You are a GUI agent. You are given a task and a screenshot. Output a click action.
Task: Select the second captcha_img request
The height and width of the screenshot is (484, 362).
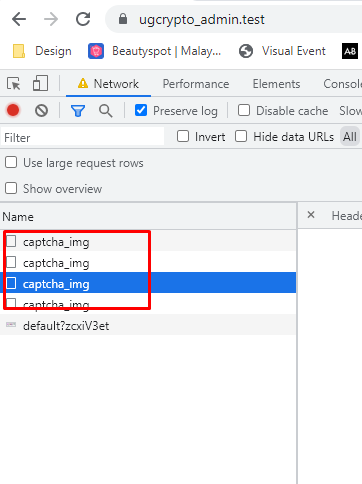[148, 262]
